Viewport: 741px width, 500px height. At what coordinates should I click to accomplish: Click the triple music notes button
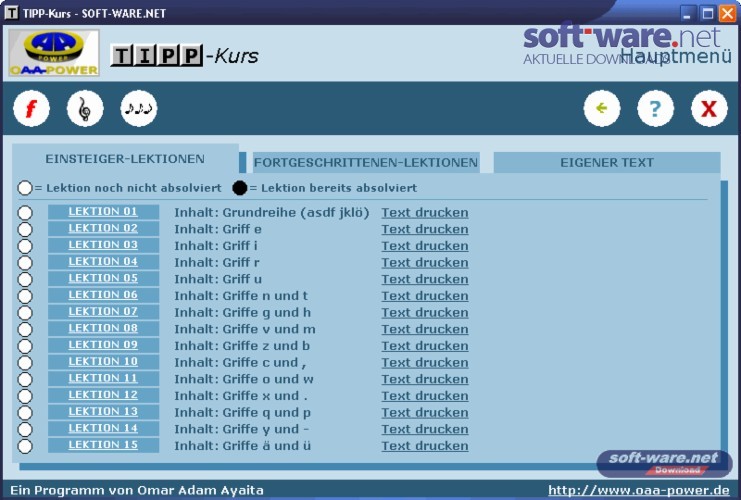[138, 109]
